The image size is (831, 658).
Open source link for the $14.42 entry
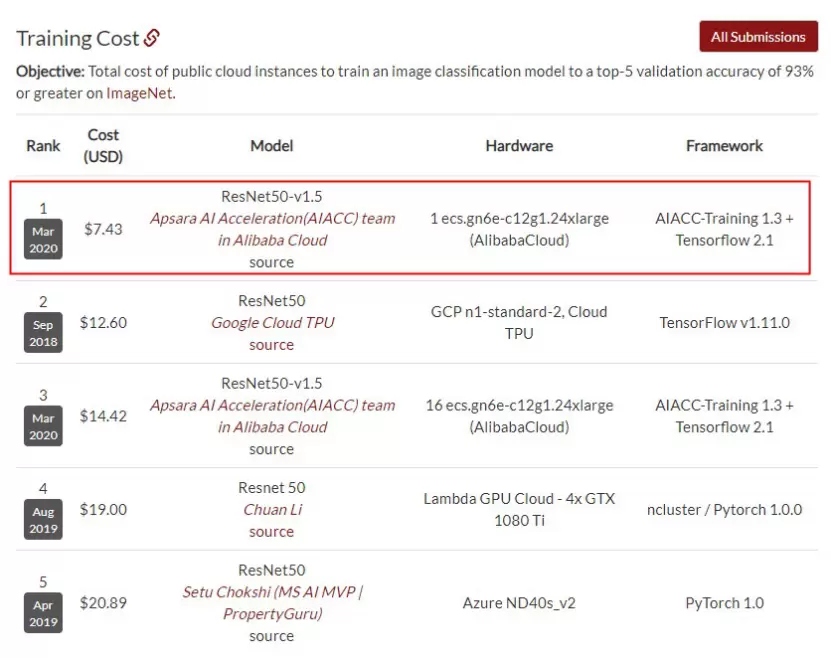[271, 449]
